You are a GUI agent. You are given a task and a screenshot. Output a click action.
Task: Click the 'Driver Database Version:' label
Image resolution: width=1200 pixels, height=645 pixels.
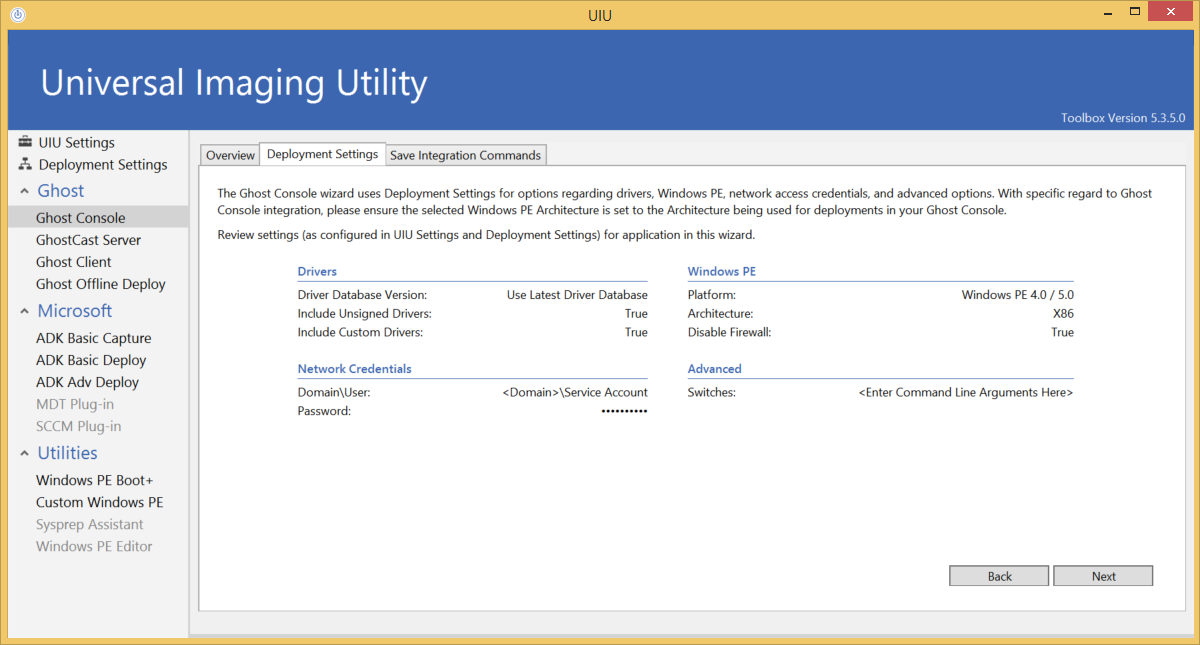pos(362,295)
